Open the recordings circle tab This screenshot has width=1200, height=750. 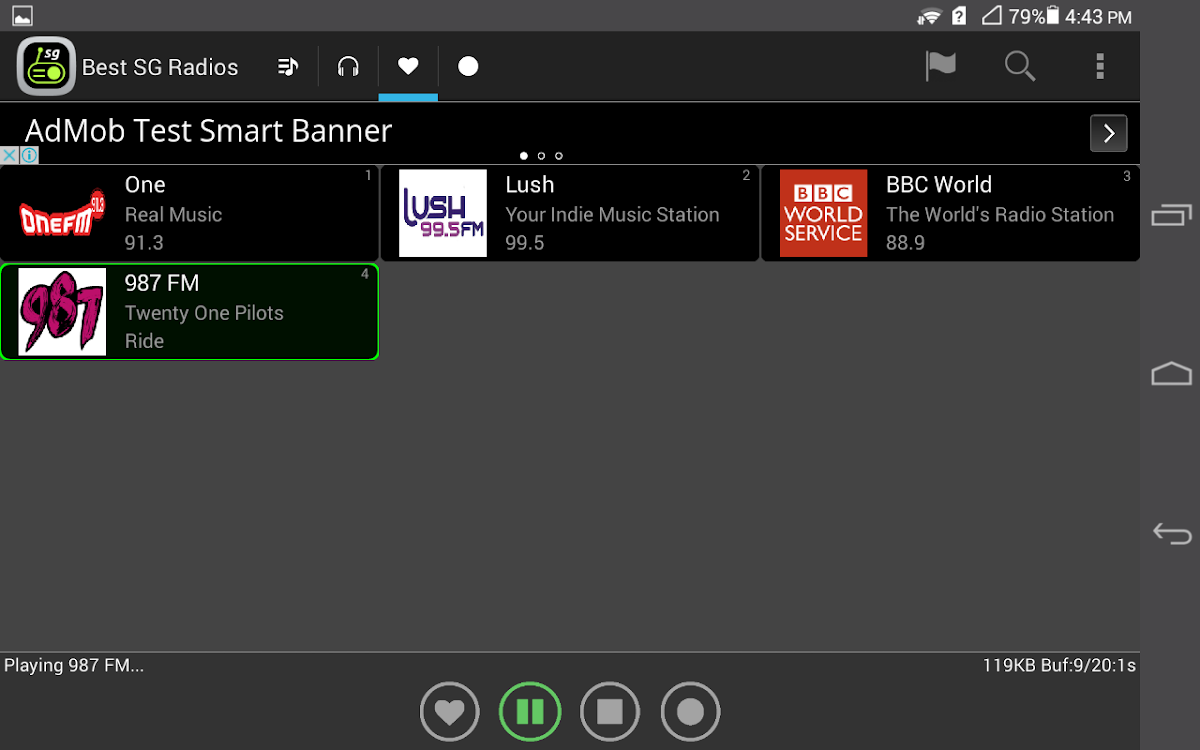[x=468, y=67]
